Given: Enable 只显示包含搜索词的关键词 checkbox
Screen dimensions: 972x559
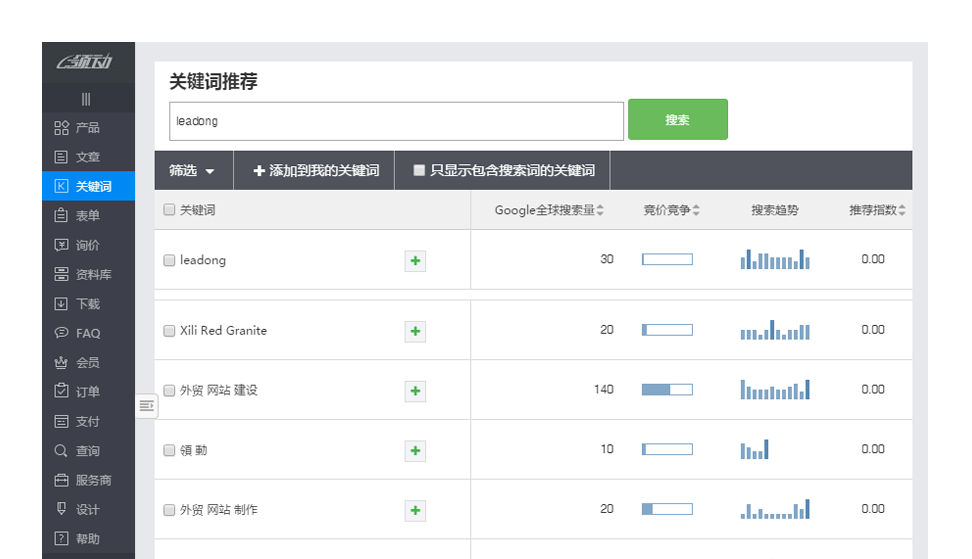Looking at the screenshot, I should pyautogui.click(x=420, y=171).
